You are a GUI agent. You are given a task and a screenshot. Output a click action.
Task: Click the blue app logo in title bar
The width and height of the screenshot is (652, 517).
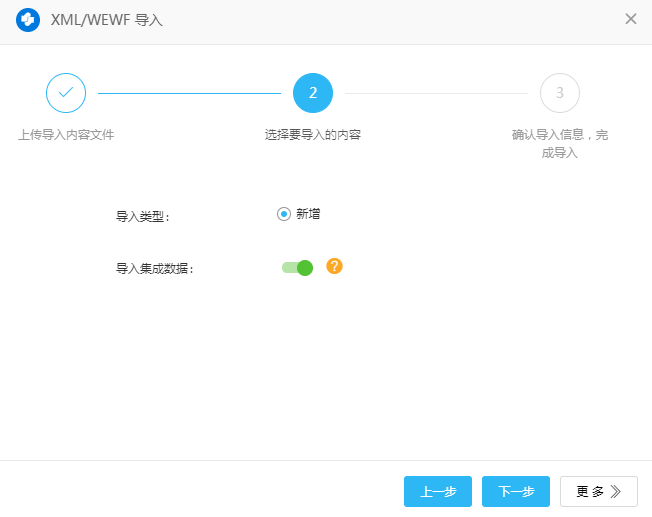point(28,20)
